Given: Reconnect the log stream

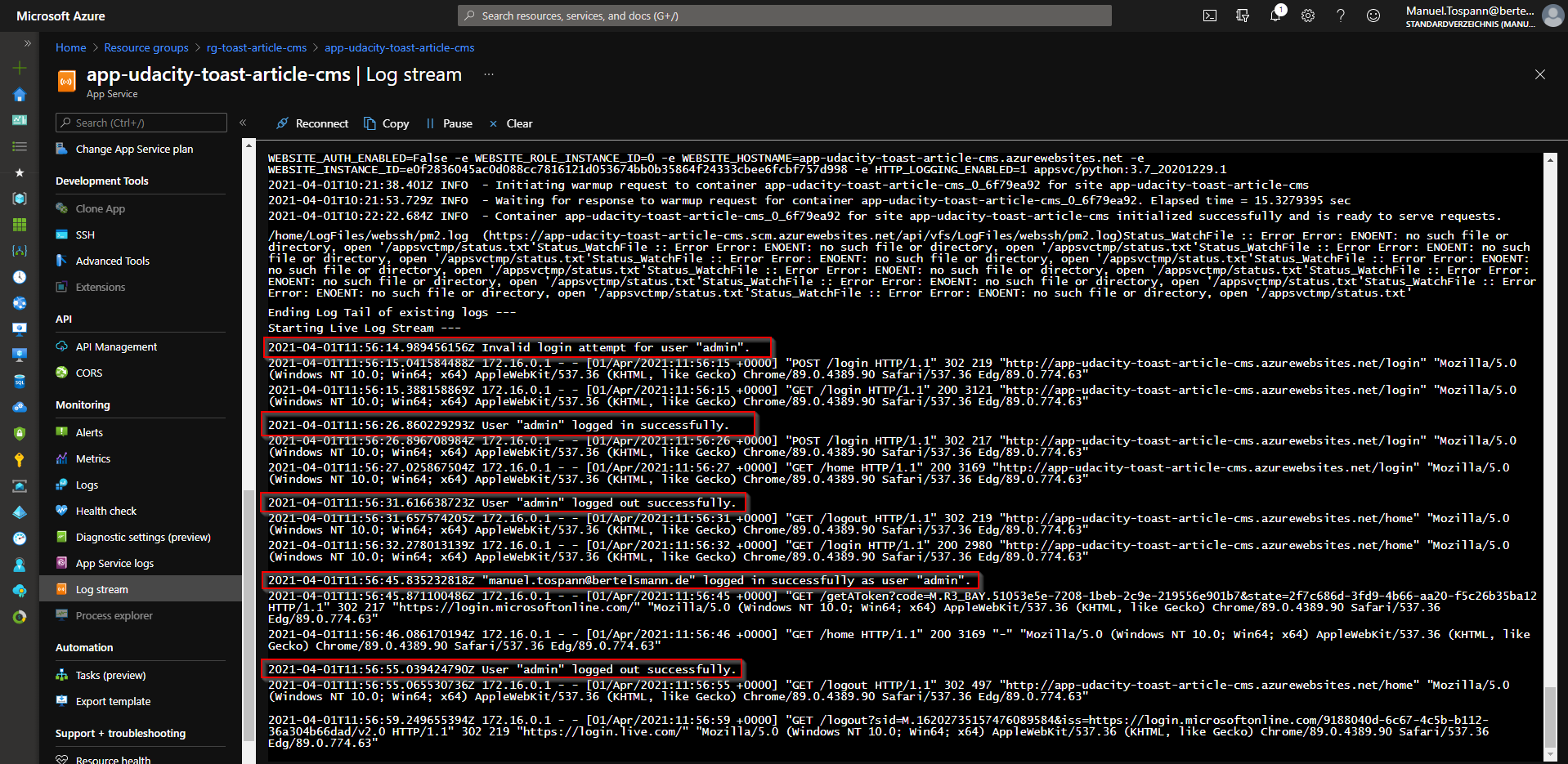Looking at the screenshot, I should [x=312, y=123].
